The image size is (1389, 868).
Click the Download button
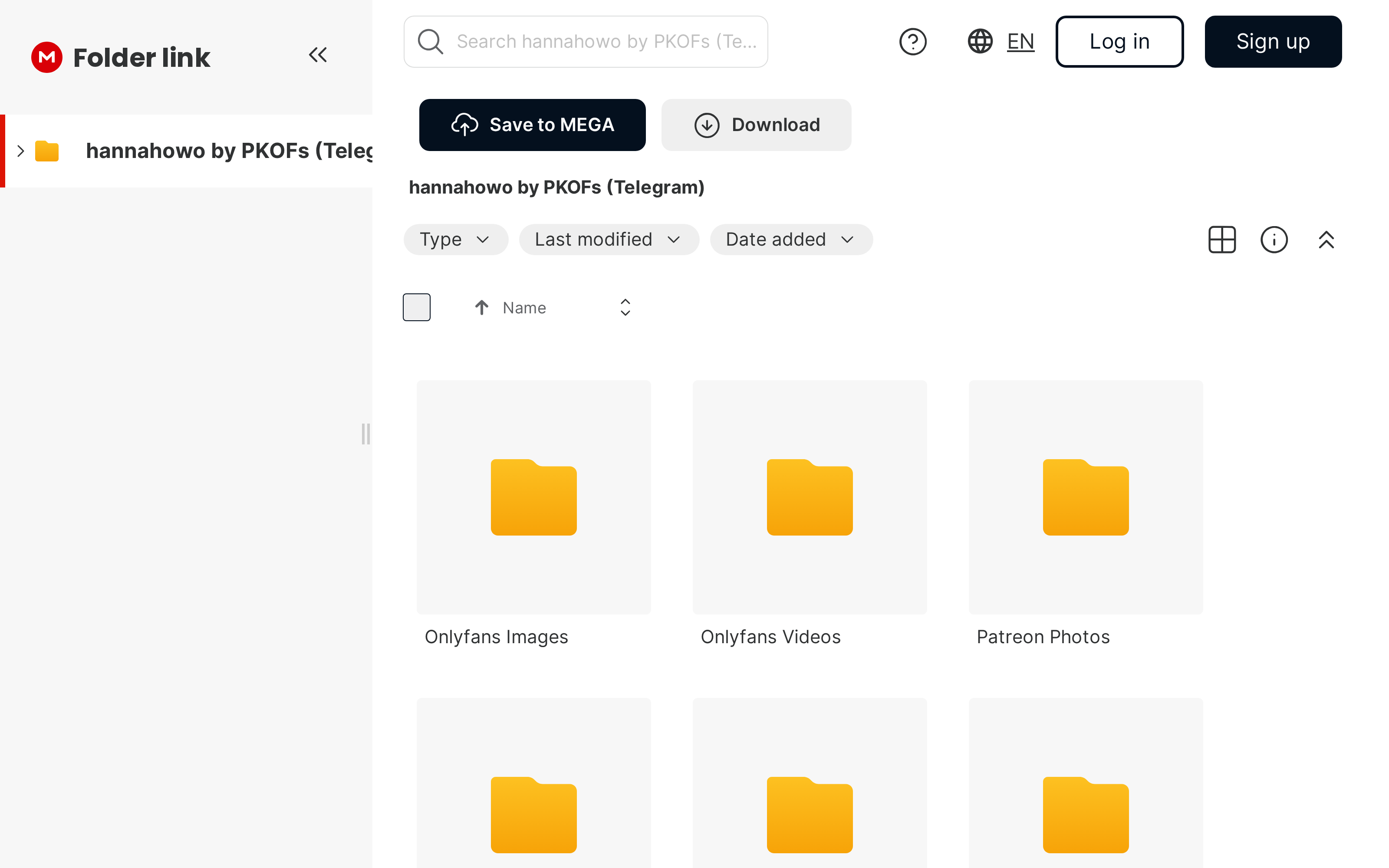(756, 125)
